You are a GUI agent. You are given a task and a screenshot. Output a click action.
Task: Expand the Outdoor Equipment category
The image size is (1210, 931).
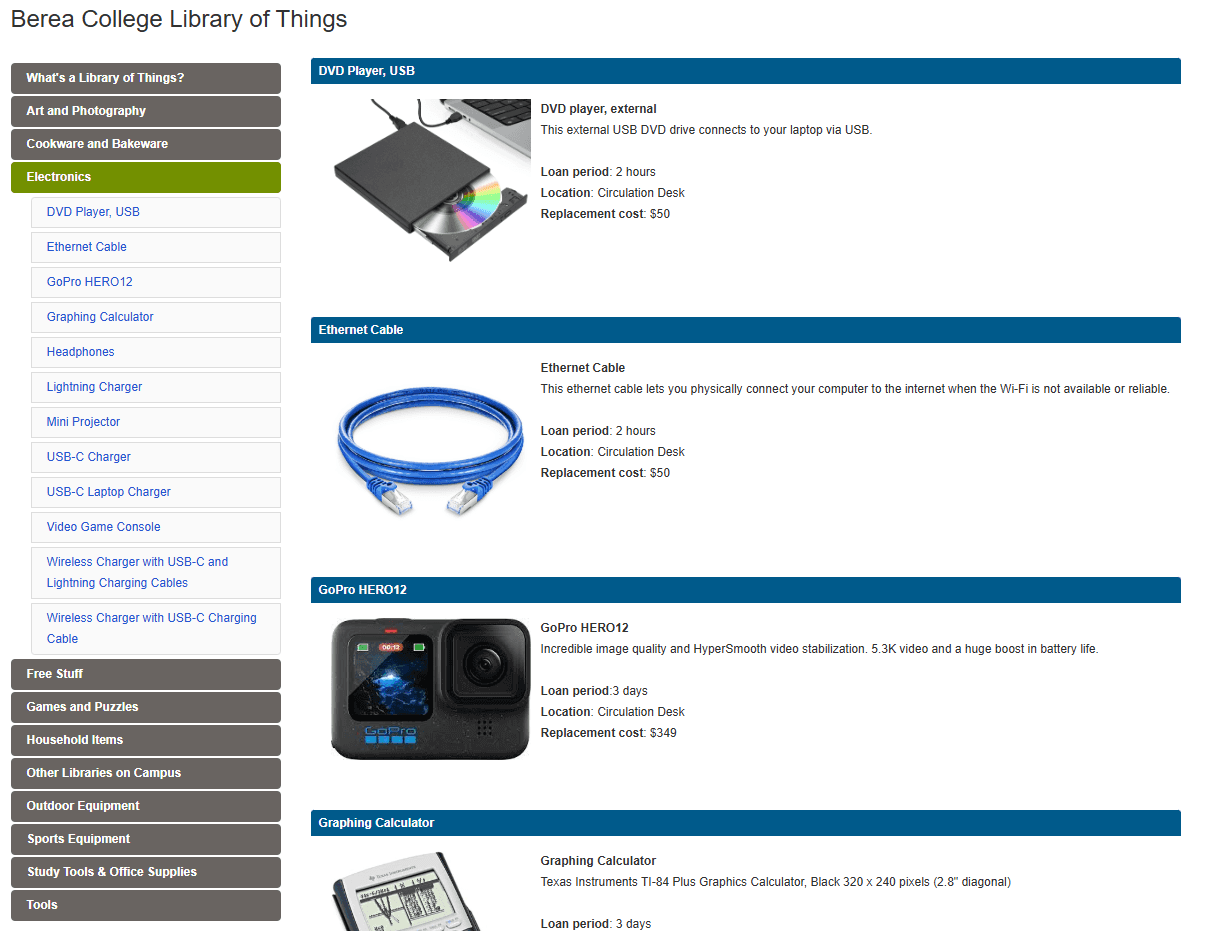[x=146, y=806]
